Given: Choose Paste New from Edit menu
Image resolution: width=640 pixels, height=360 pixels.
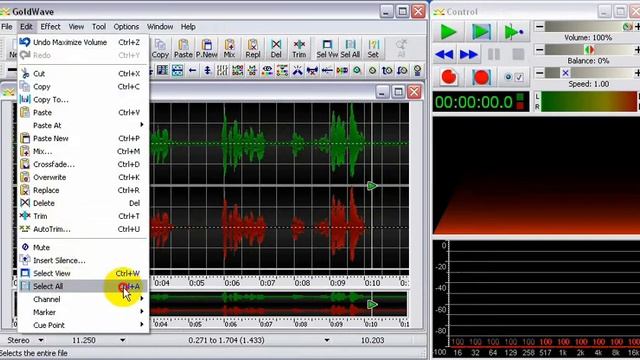Looking at the screenshot, I should 83,138.
